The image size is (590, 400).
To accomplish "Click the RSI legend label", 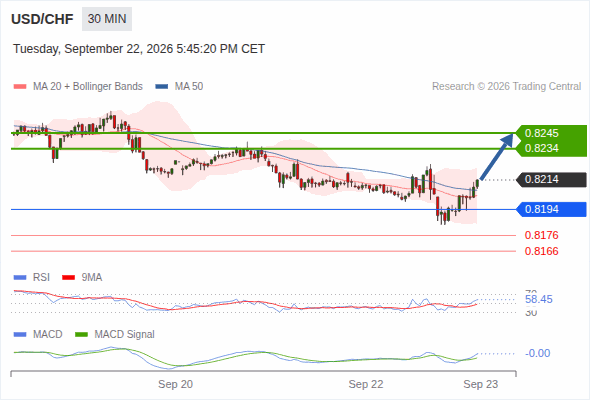I will pos(41,278).
